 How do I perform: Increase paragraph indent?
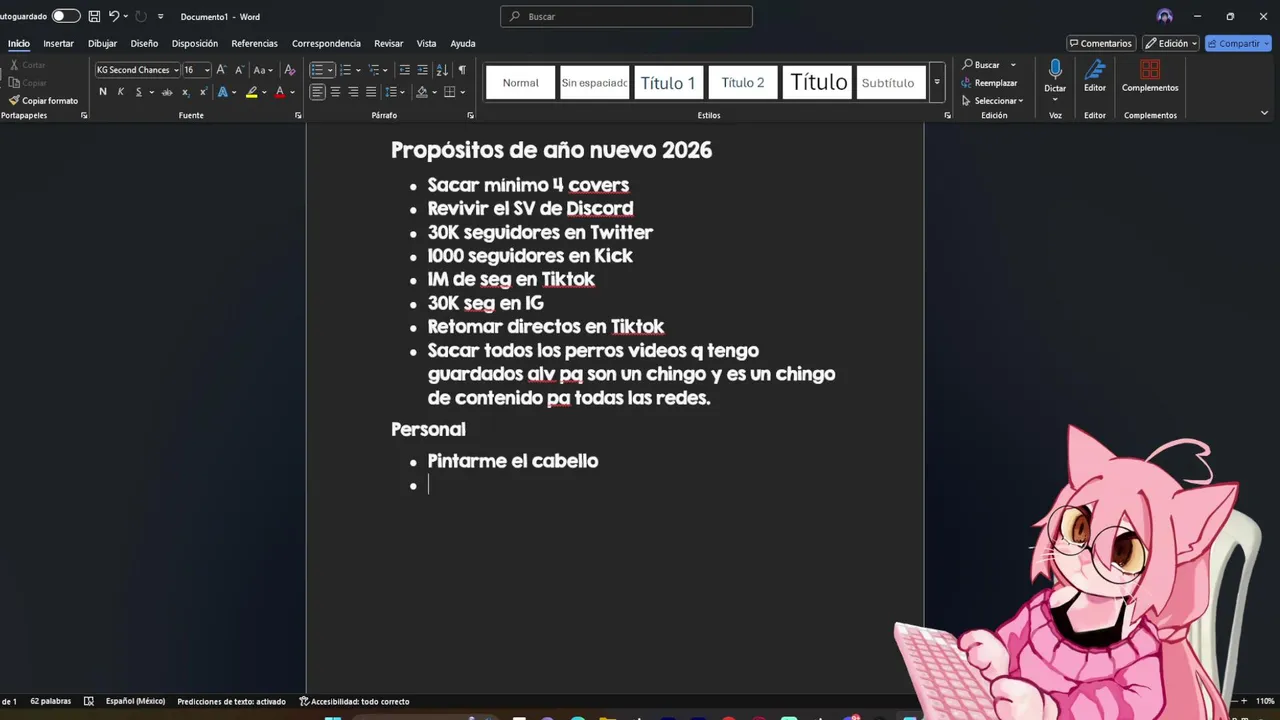[x=422, y=70]
